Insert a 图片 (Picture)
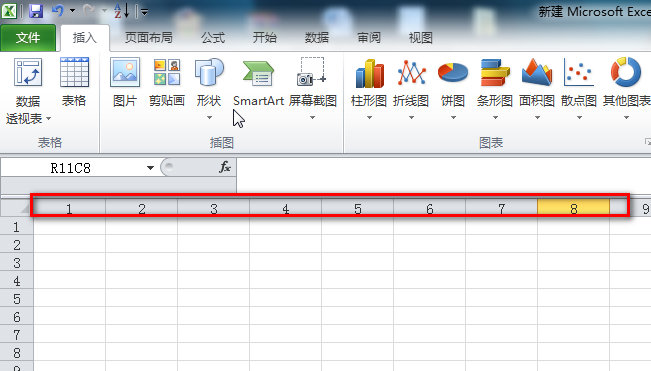The width and height of the screenshot is (651, 371). tap(125, 82)
